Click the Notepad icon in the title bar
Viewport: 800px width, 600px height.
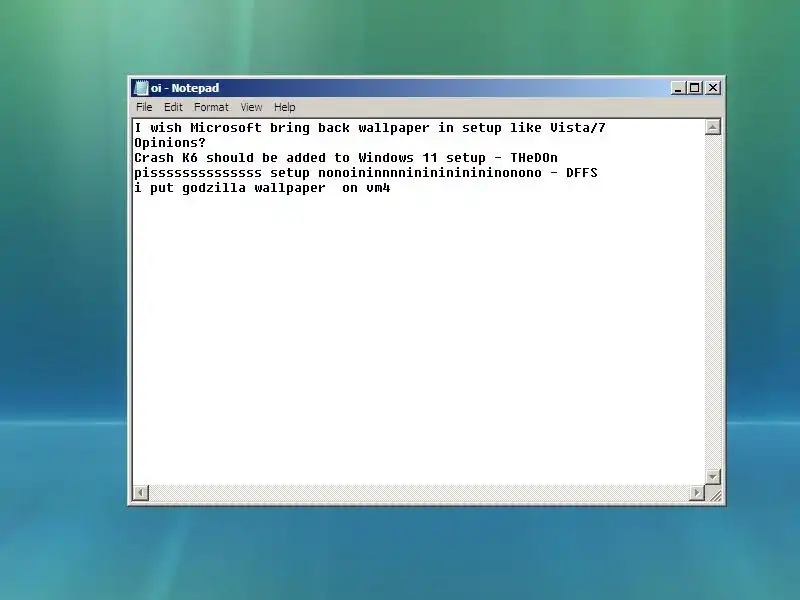point(141,88)
